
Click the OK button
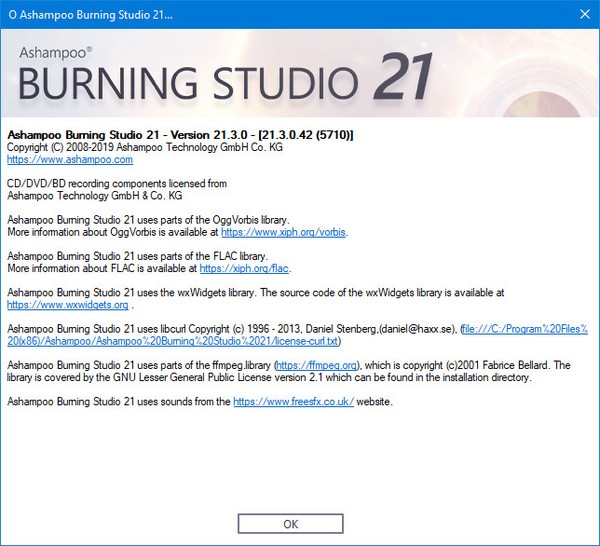point(291,523)
